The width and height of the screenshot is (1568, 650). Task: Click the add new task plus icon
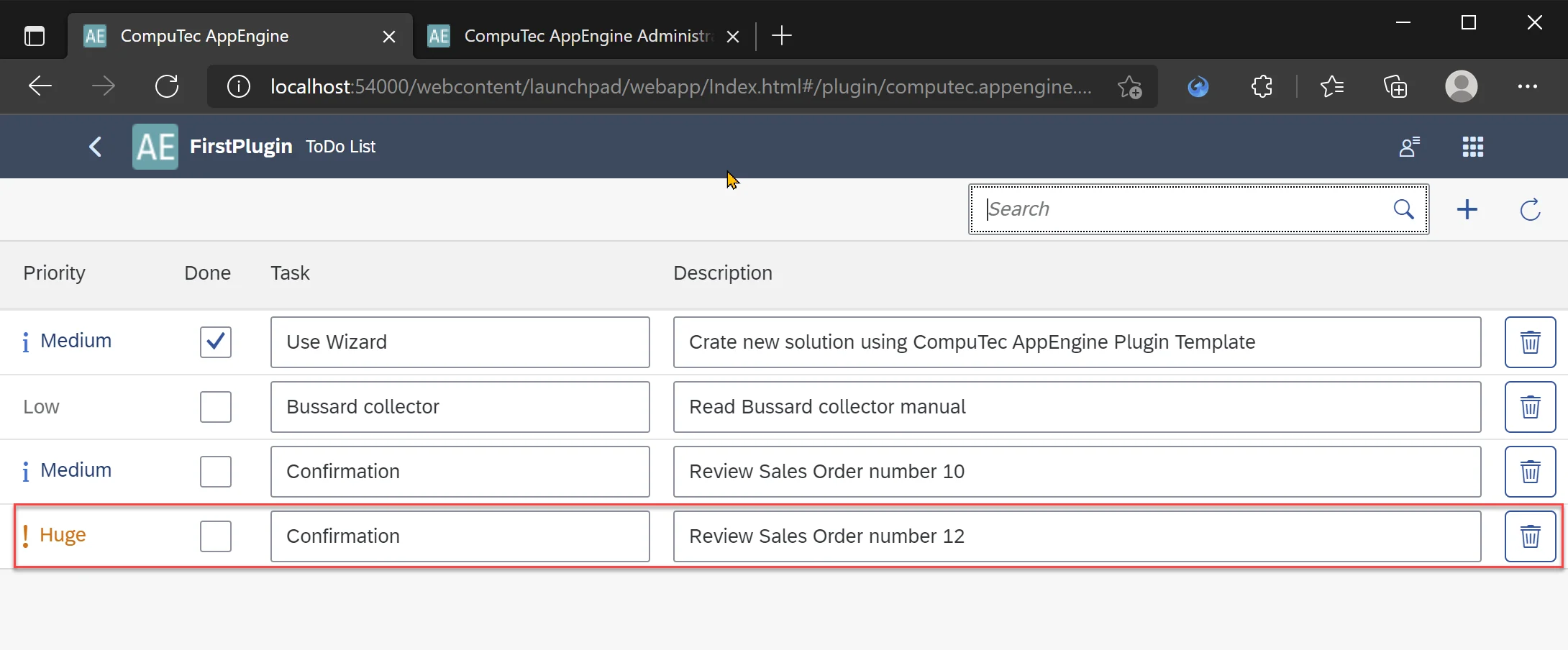pyautogui.click(x=1467, y=209)
